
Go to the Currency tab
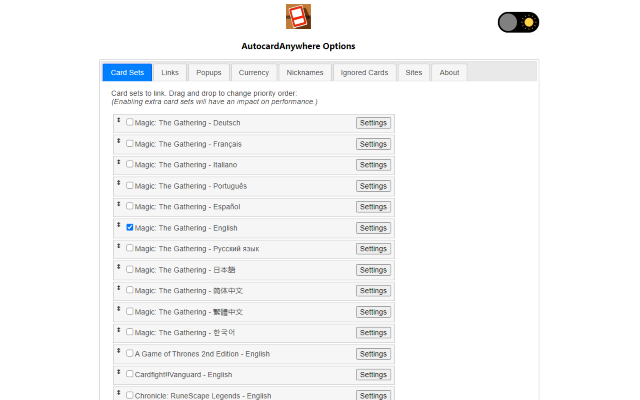click(254, 73)
